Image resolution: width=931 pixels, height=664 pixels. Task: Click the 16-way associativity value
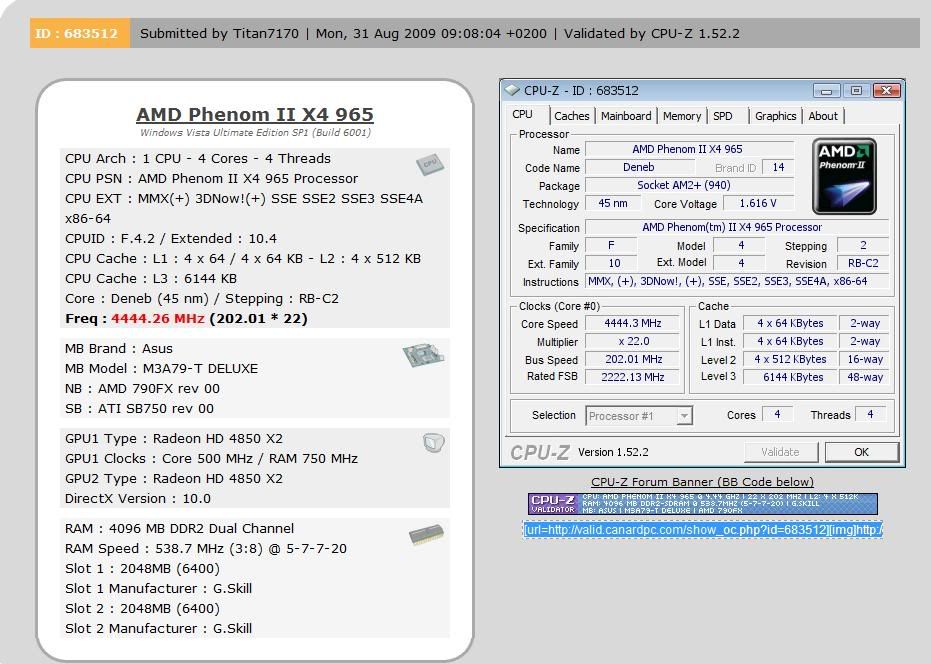pyautogui.click(x=864, y=359)
